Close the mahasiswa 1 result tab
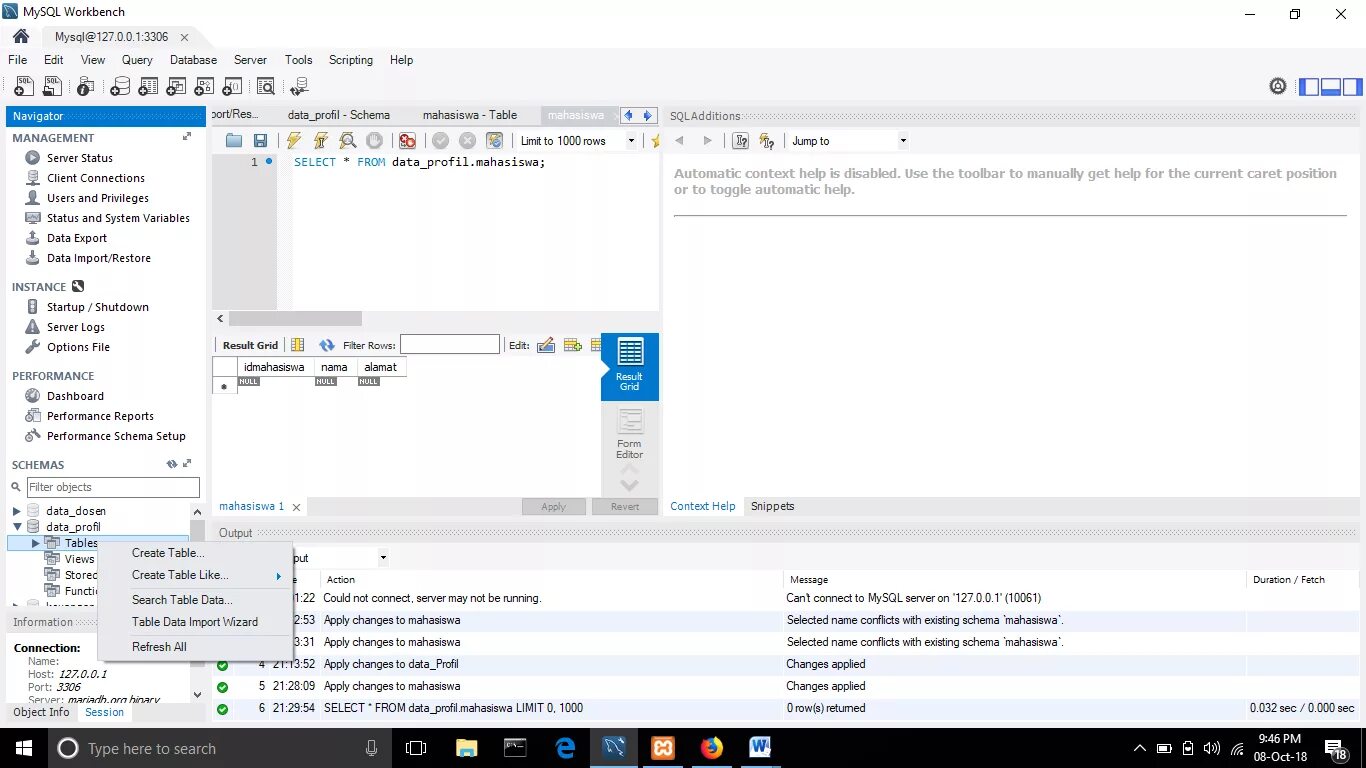 [x=296, y=507]
